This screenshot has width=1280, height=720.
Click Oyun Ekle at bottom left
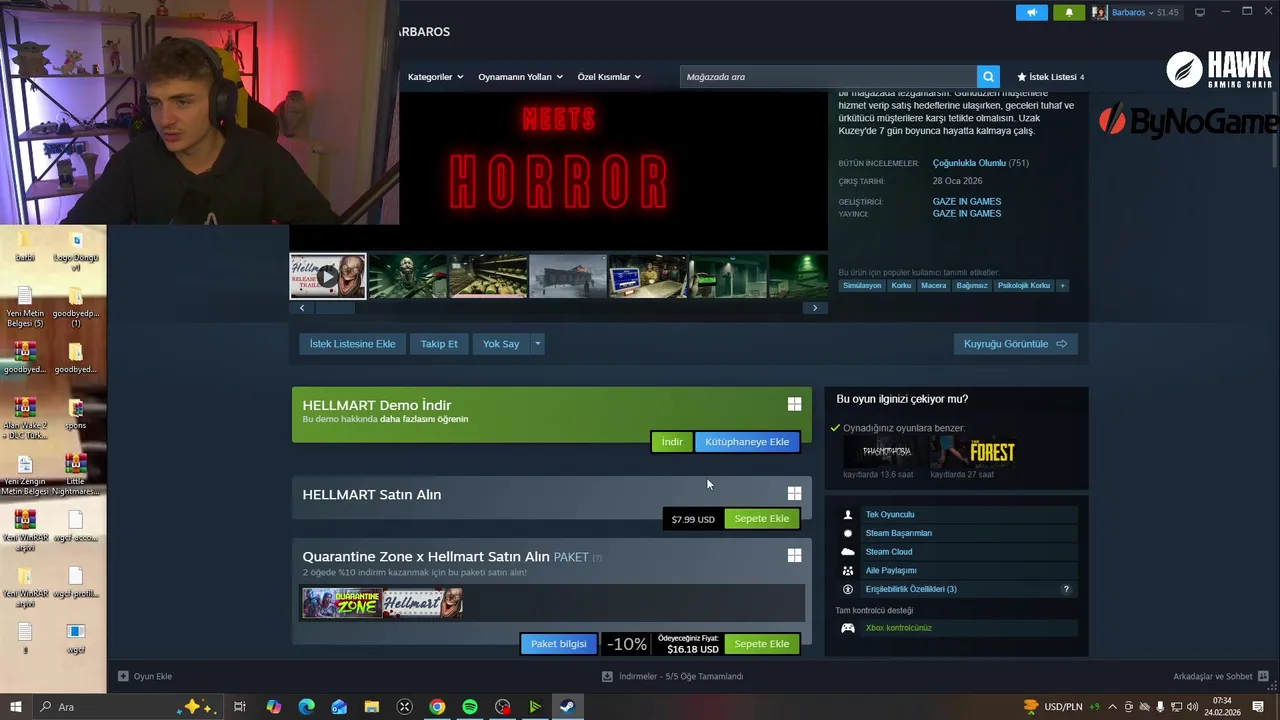point(145,676)
